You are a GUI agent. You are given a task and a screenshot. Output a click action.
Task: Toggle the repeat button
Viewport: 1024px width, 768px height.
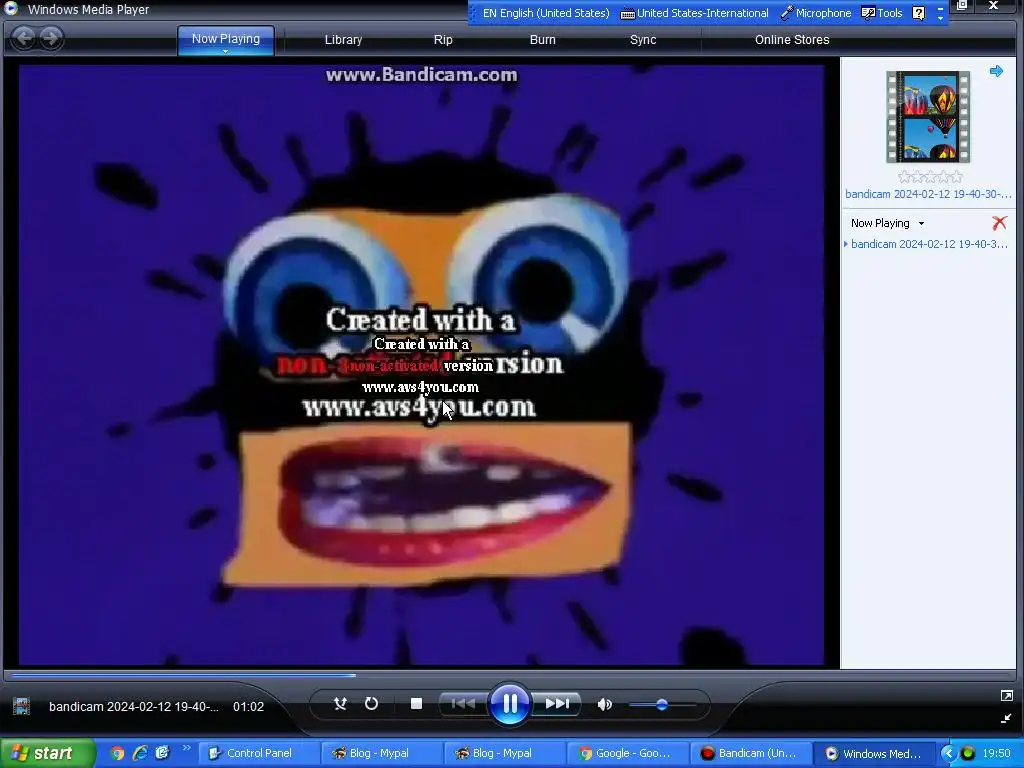[x=371, y=703]
